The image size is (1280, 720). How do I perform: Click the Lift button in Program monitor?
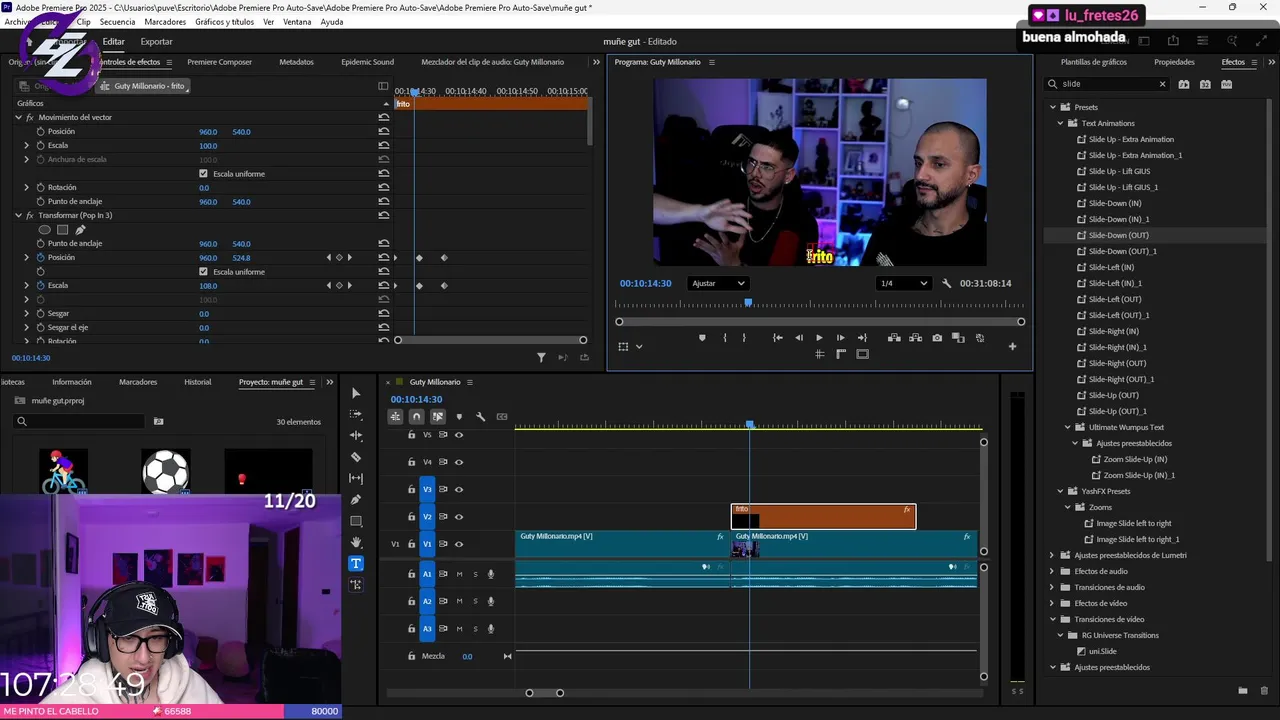click(894, 338)
